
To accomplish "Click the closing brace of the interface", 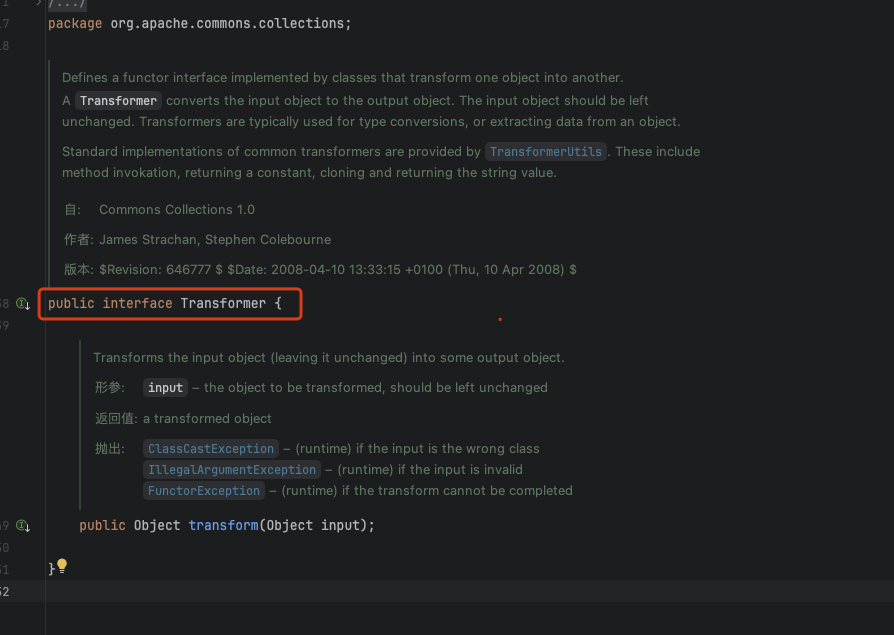I will tap(51, 569).
